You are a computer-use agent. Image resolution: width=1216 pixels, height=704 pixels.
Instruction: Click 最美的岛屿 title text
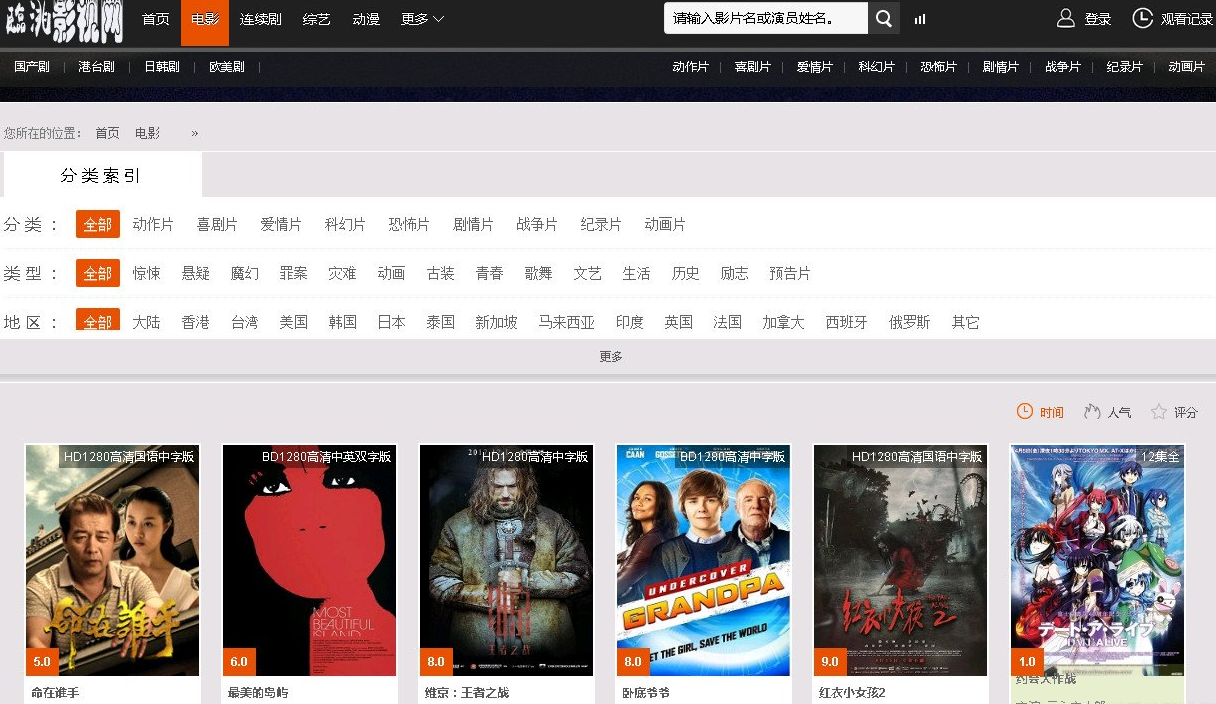pyautogui.click(x=258, y=693)
